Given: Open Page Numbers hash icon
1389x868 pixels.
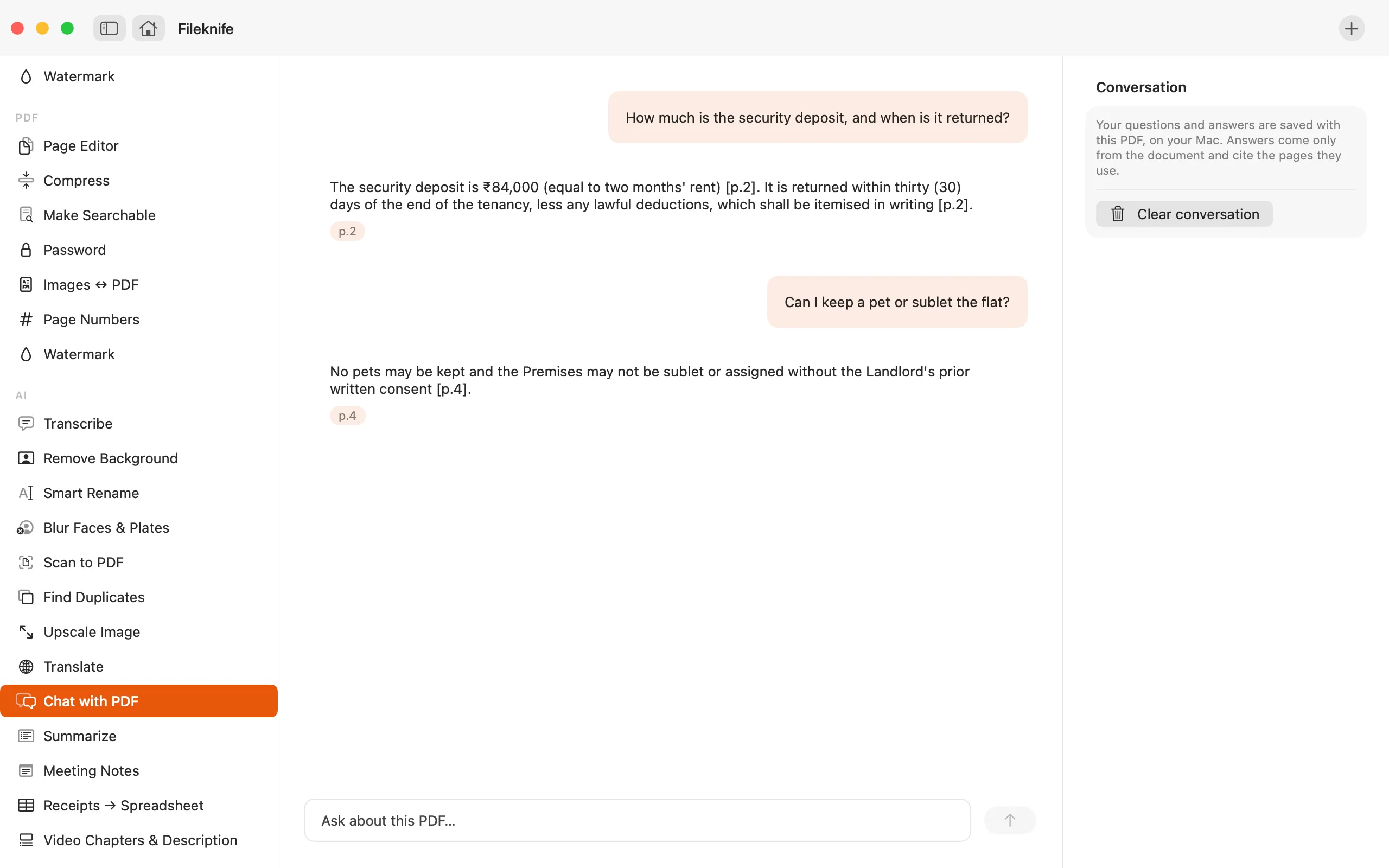Looking at the screenshot, I should 26,319.
